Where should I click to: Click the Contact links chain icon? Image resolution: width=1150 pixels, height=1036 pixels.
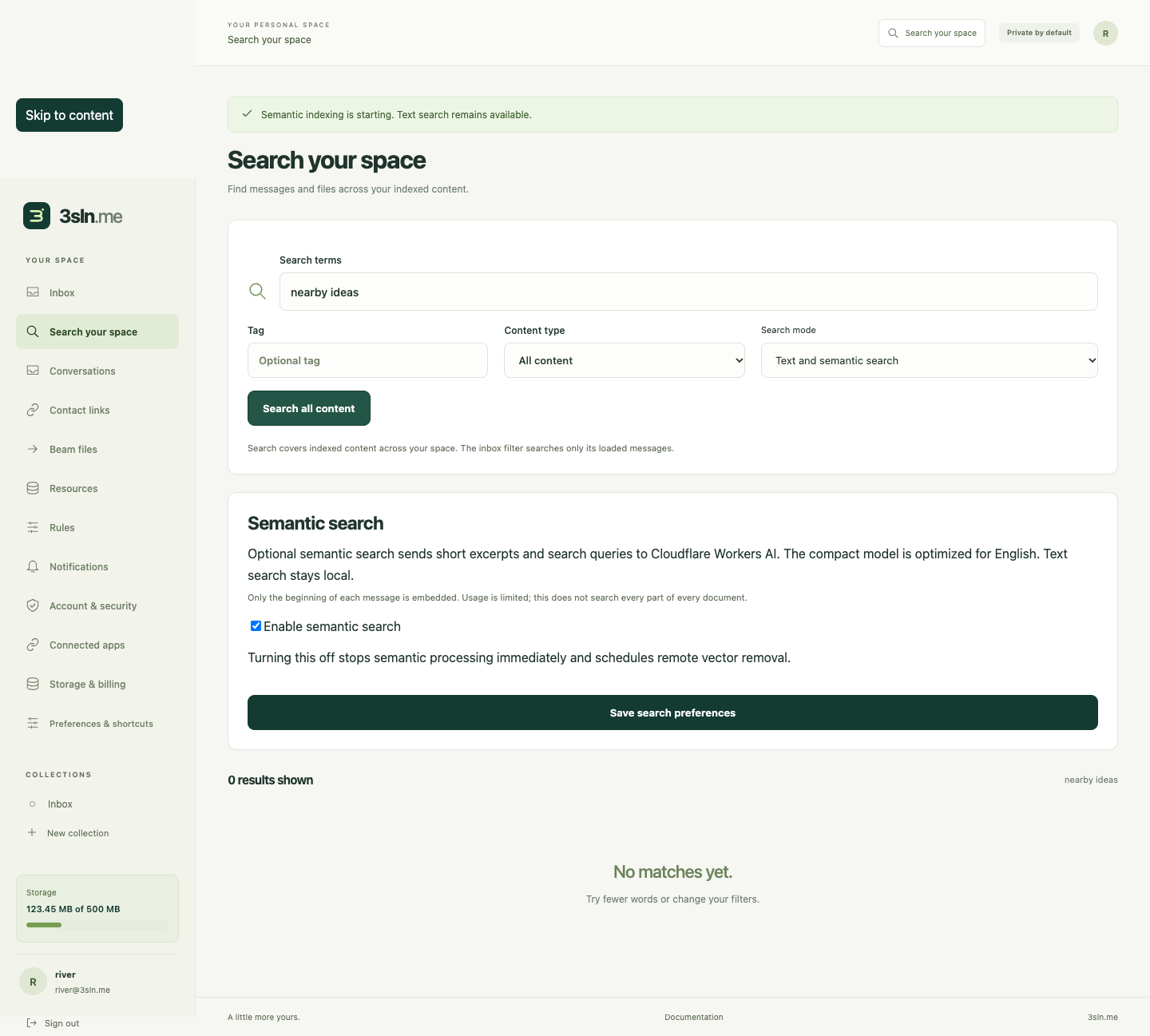33,410
